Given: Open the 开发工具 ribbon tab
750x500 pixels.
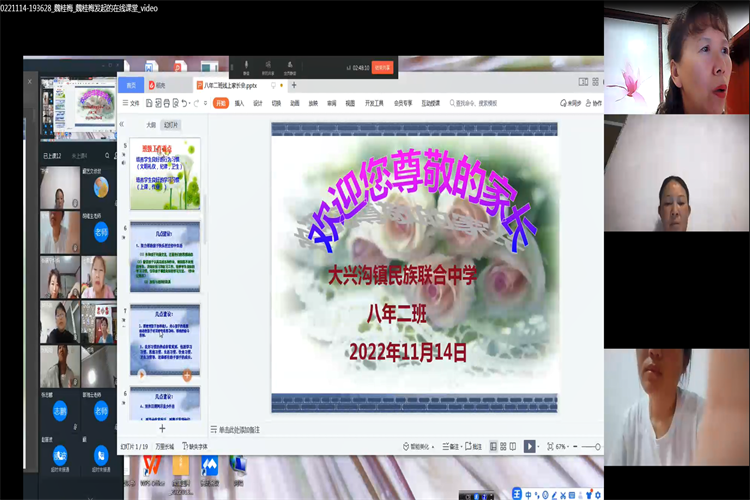Looking at the screenshot, I should [x=374, y=103].
